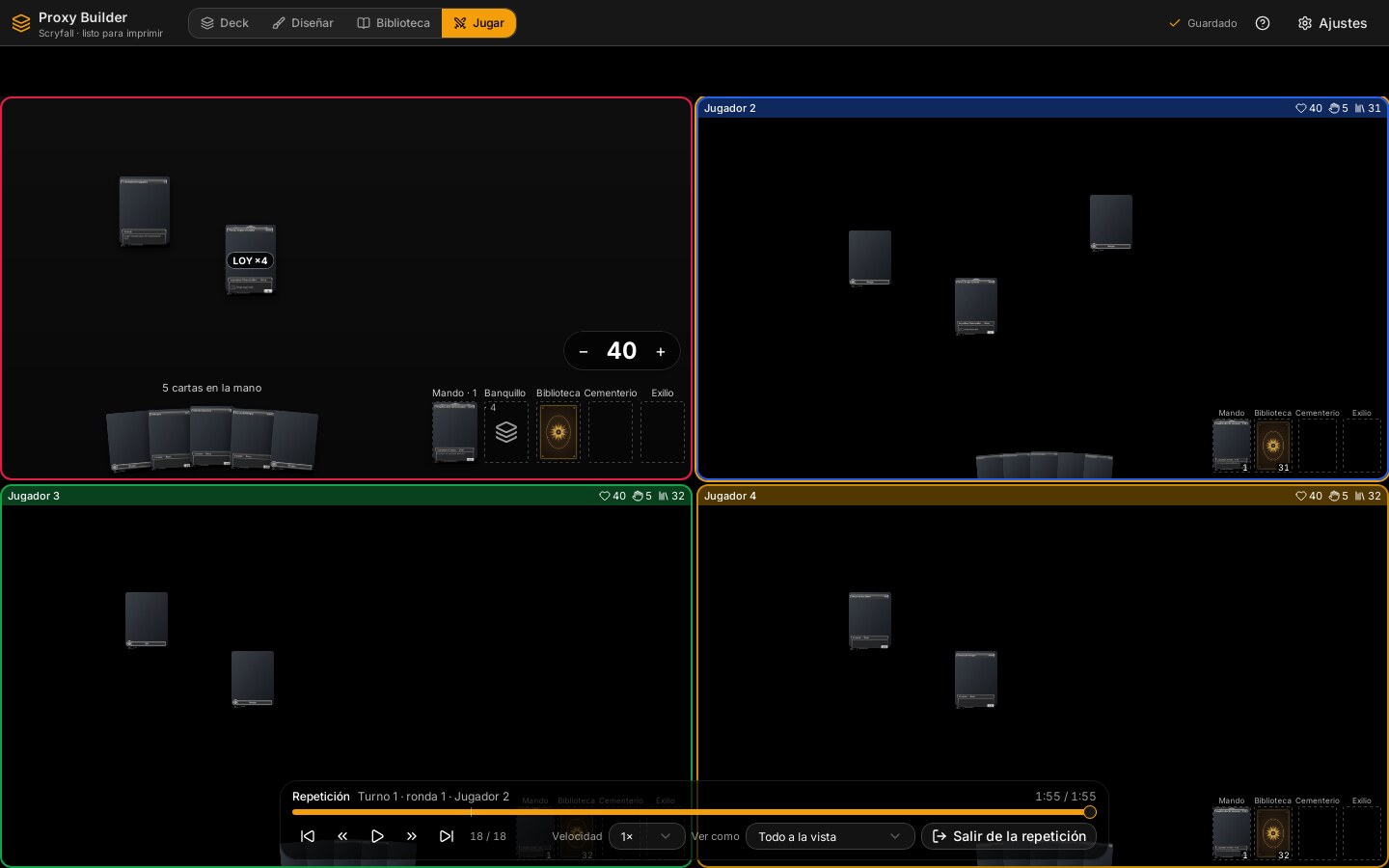Switch to the Diseñar tab
The width and height of the screenshot is (1389, 868).
(x=303, y=23)
